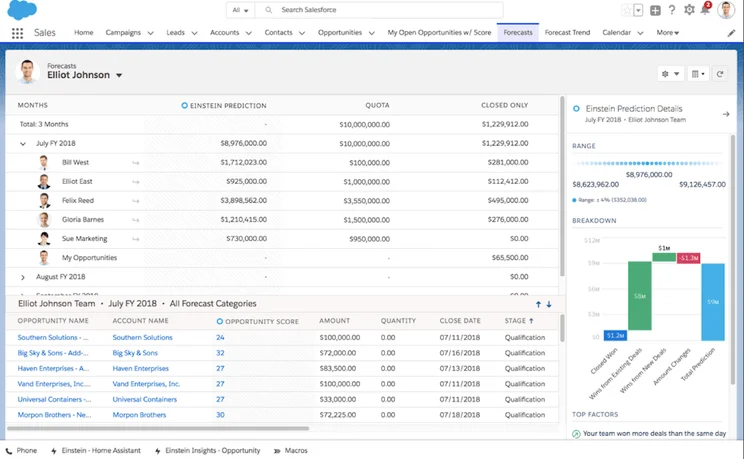Click the down arrow in opportunity list header
The width and height of the screenshot is (744, 459).
(549, 304)
